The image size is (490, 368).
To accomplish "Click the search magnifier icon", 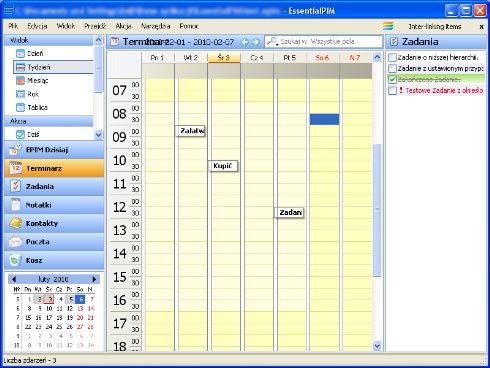I will pos(272,41).
